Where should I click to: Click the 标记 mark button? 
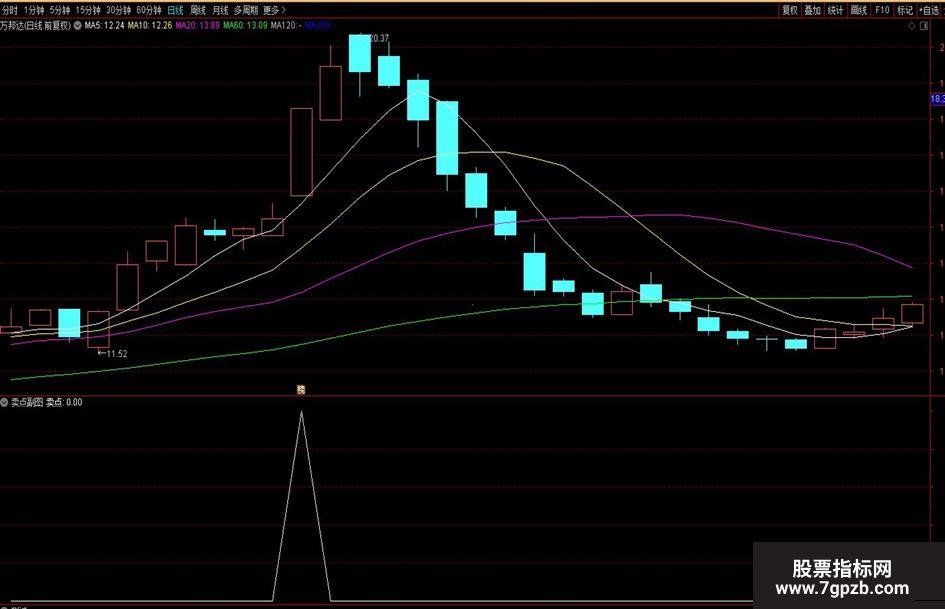[x=905, y=10]
